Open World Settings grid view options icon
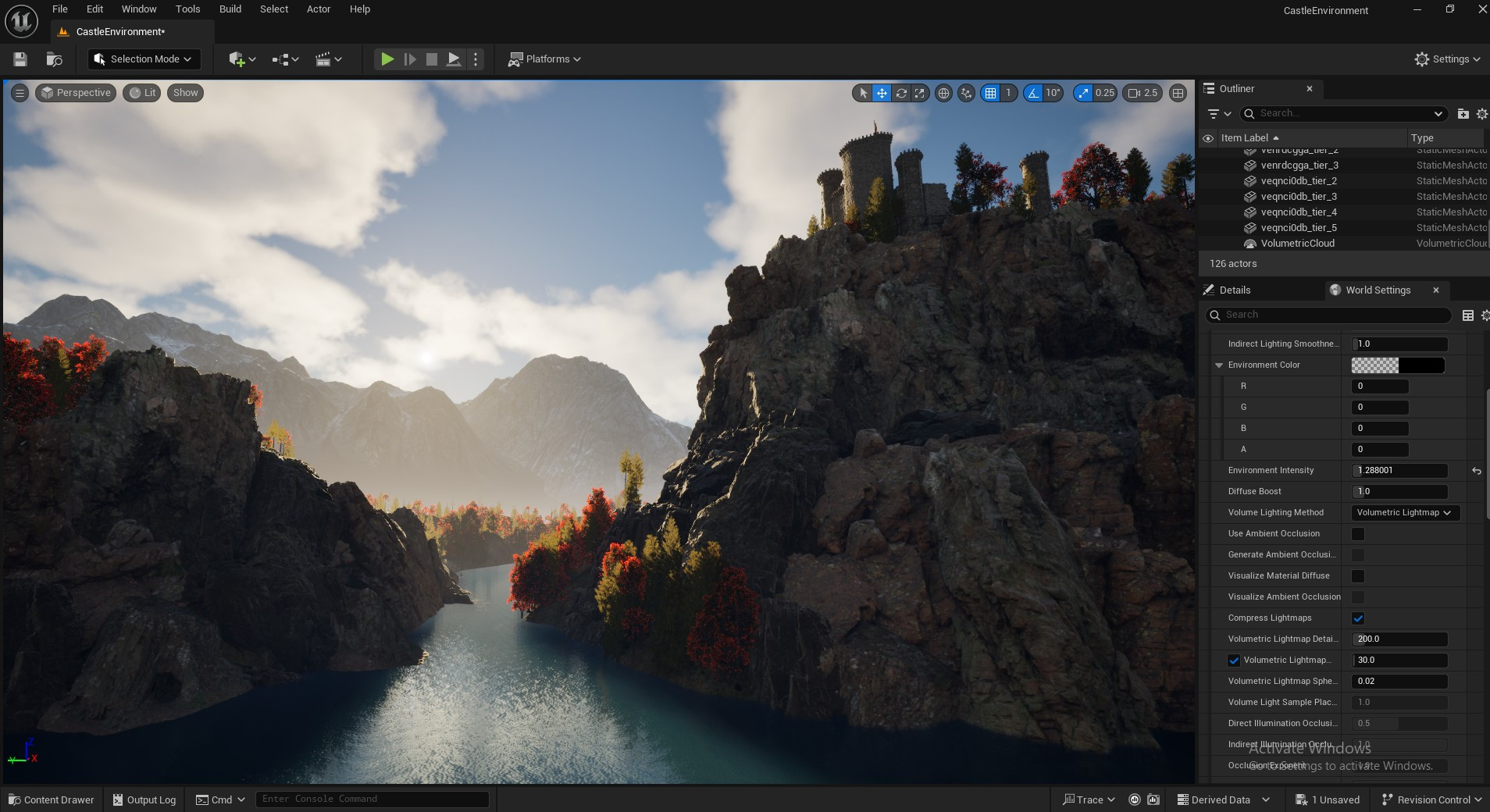1490x812 pixels. [1467, 315]
